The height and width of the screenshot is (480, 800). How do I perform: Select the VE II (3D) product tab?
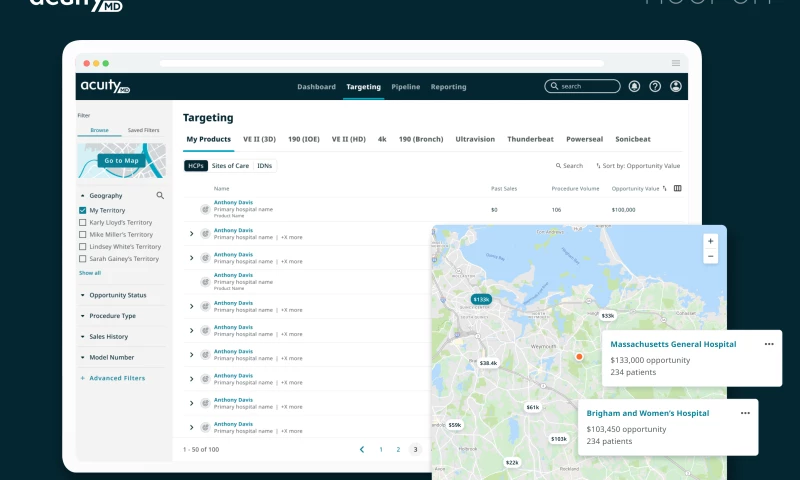[259, 139]
